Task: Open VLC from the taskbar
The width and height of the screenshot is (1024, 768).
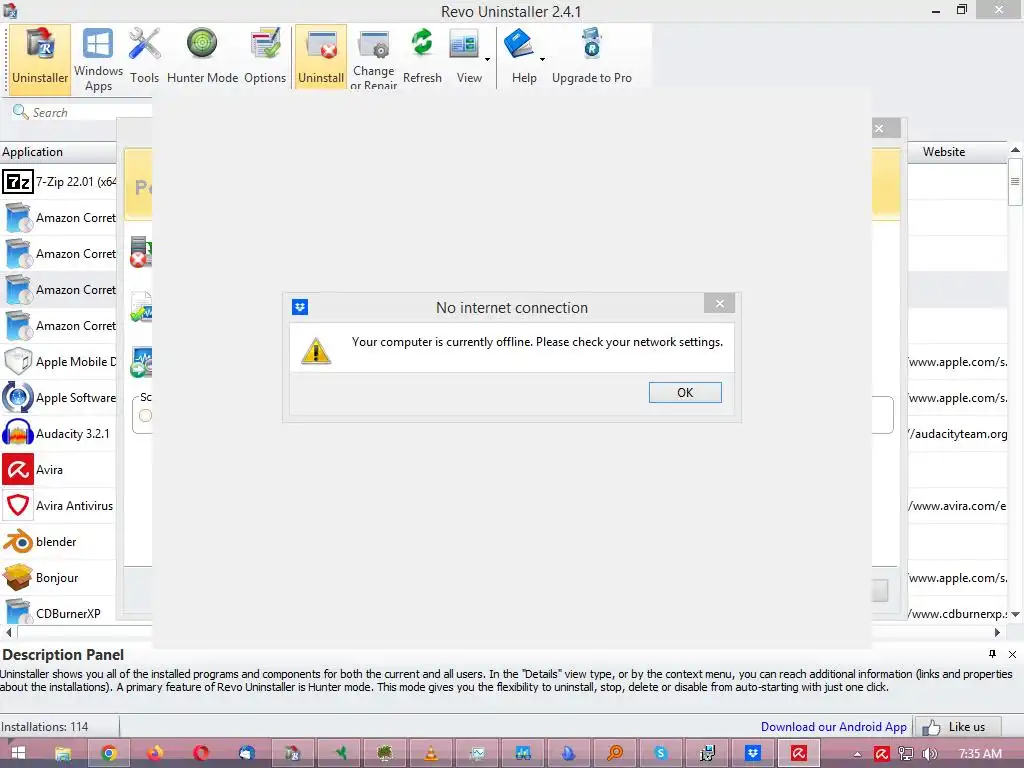Action: point(431,753)
